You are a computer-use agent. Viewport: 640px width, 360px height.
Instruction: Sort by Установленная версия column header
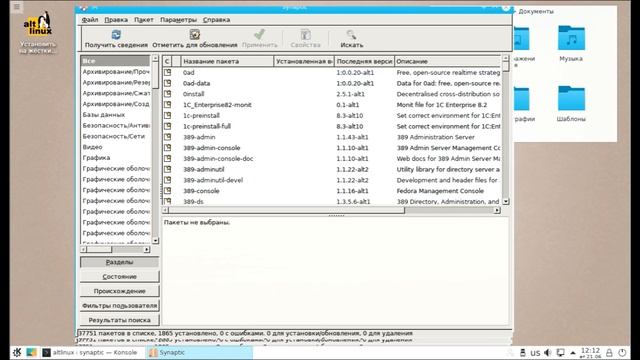pos(304,61)
